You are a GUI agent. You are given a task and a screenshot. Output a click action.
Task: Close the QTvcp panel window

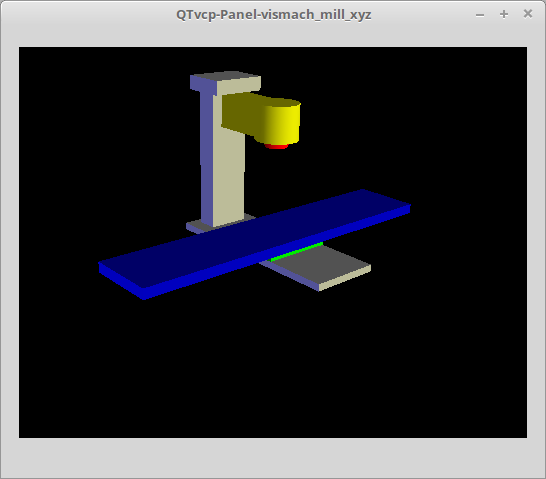[528, 14]
